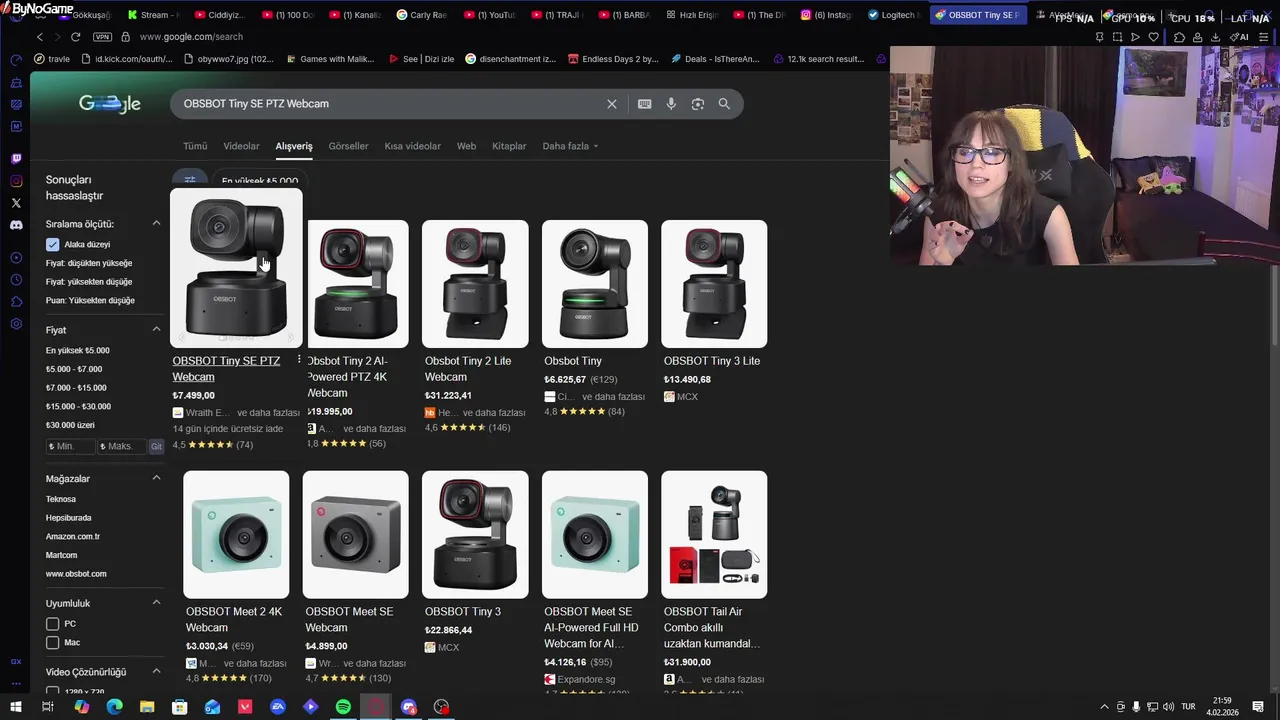Click the Min. price input field
The height and width of the screenshot is (720, 1280).
tap(70, 446)
